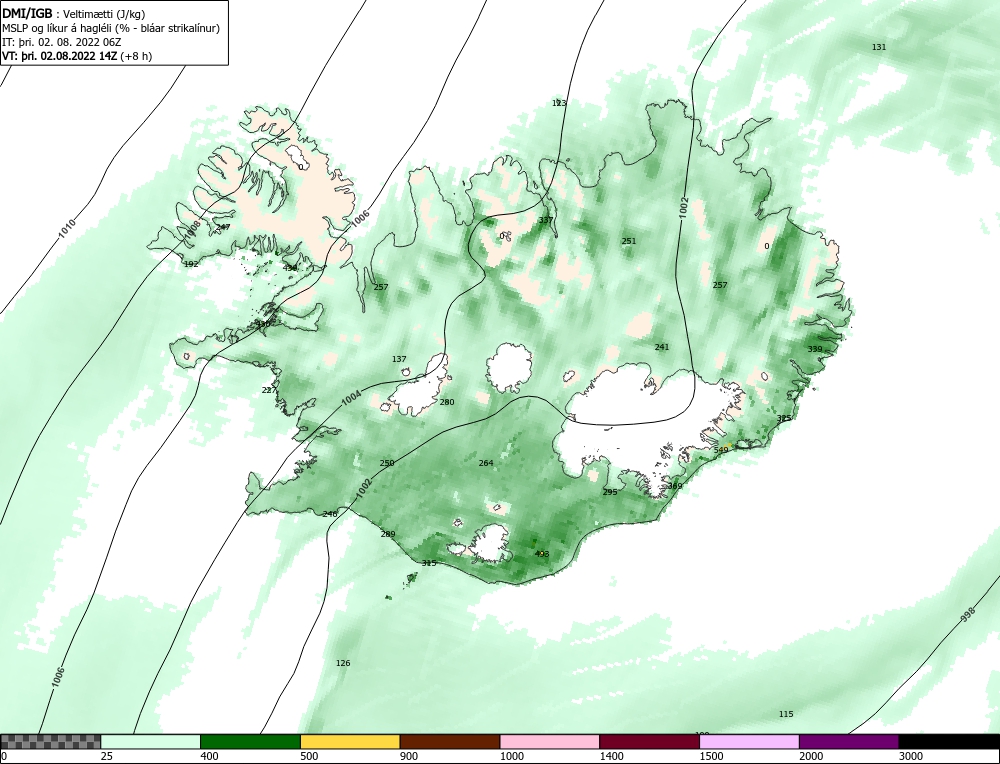Click the map value '251'
1000x764 pixels.
[x=629, y=241]
